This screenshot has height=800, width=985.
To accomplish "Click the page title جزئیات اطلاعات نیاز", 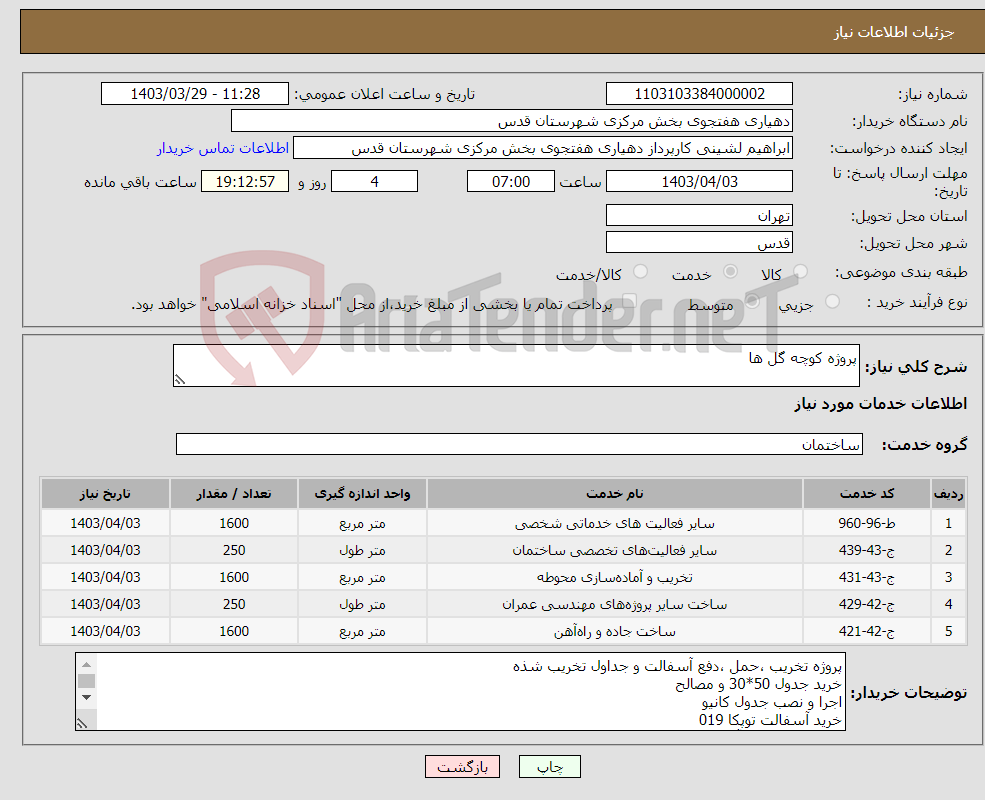I will 893,32.
